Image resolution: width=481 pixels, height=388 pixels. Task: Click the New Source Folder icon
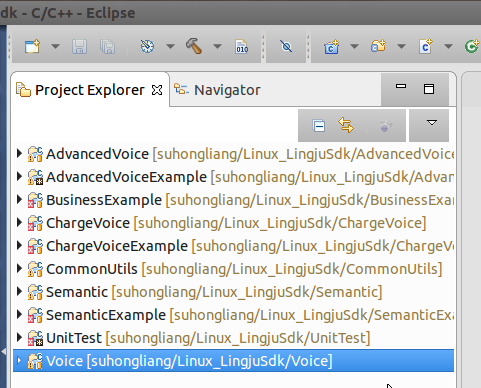pyautogui.click(x=378, y=46)
